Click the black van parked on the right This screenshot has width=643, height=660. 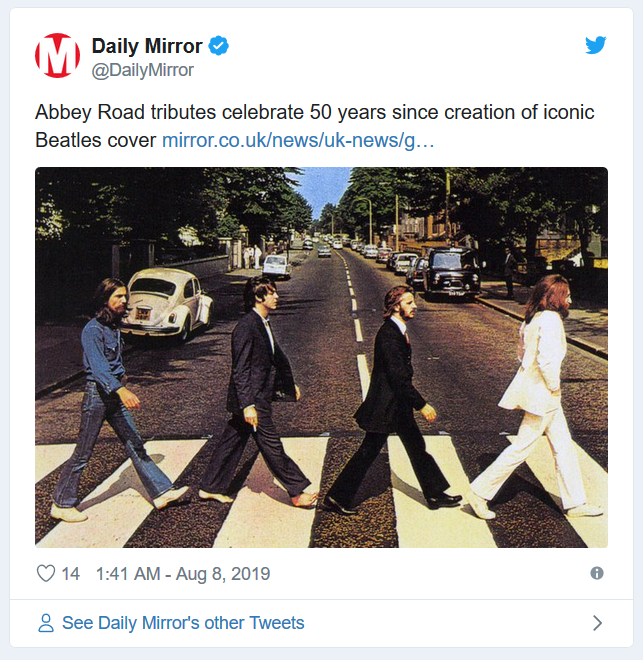pos(451,272)
